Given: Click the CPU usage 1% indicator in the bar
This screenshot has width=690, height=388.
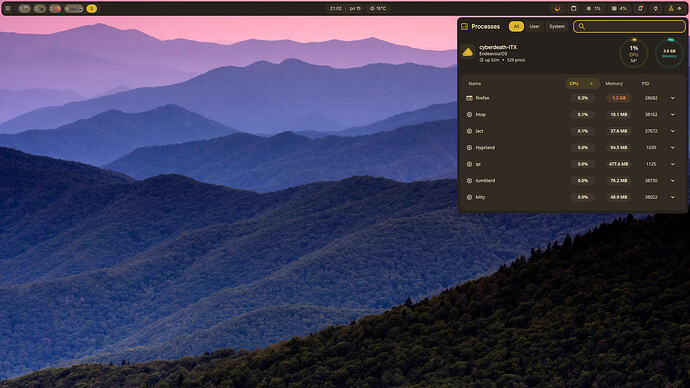Looking at the screenshot, I should coord(594,8).
